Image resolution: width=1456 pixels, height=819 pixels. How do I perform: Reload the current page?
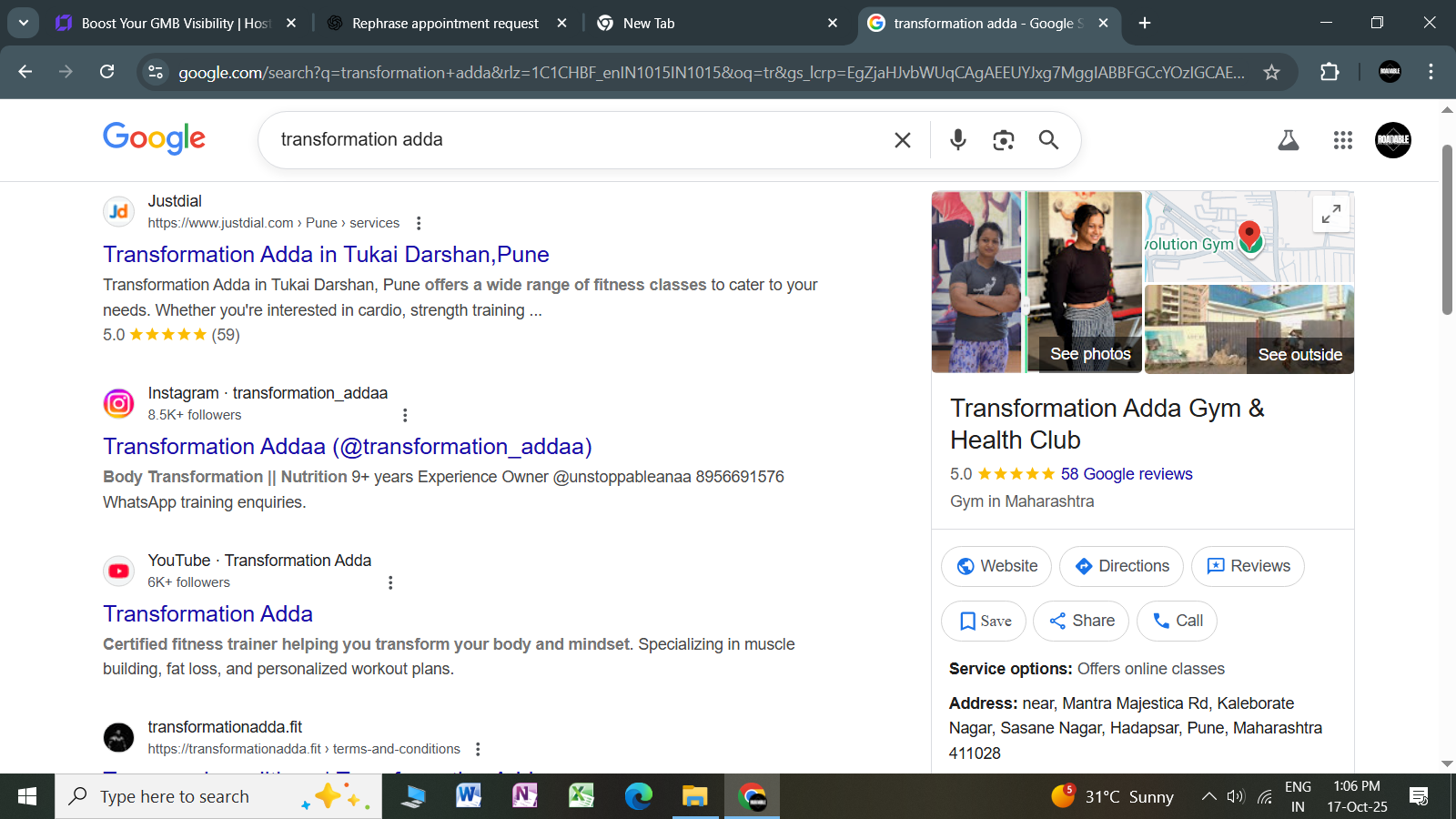click(x=107, y=72)
